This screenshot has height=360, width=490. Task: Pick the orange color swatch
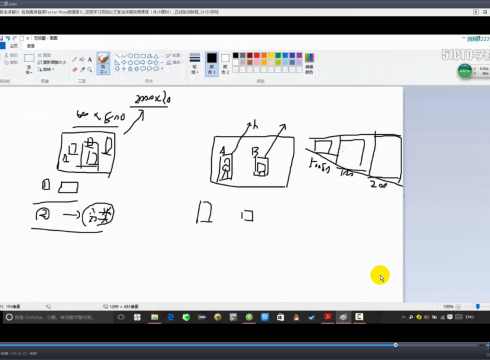[x=264, y=55]
